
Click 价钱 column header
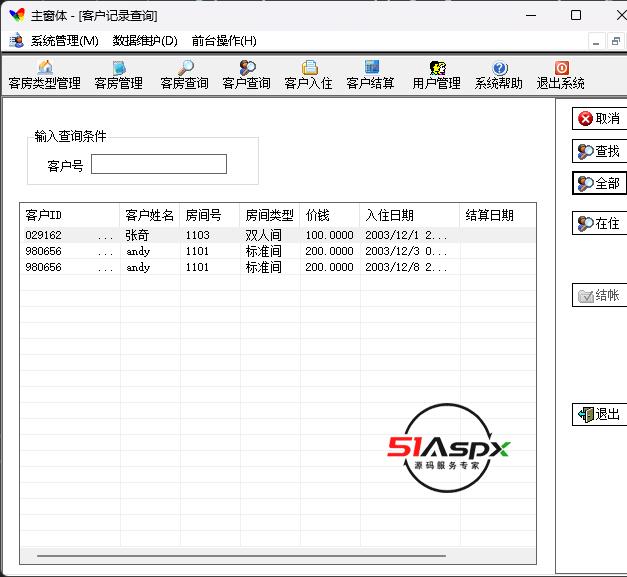tap(329, 215)
